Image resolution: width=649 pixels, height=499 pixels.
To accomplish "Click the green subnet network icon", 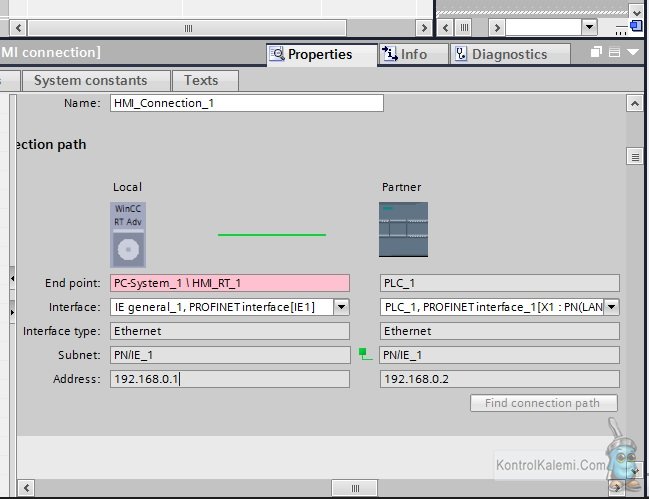I will [x=365, y=354].
